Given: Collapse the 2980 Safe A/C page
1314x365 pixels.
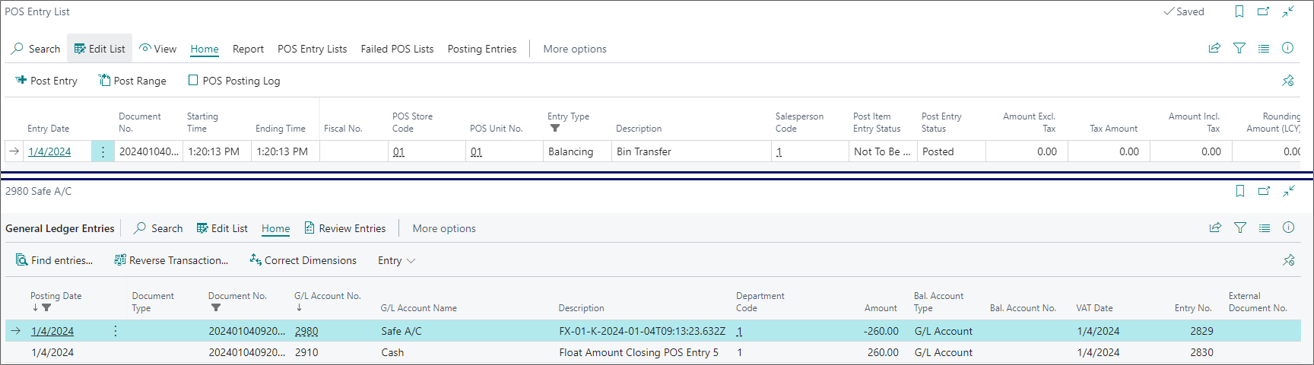Looking at the screenshot, I should (x=1289, y=191).
